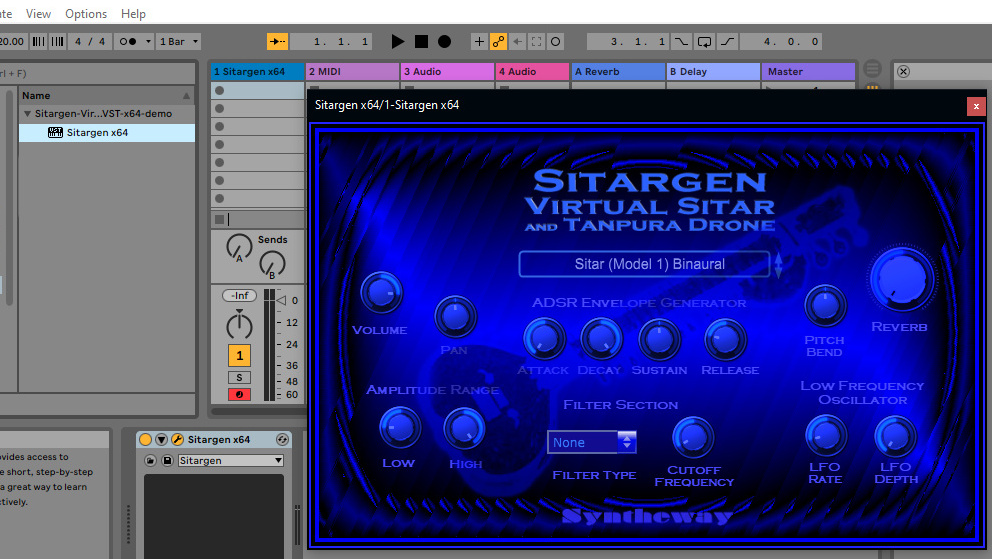Click the MIDI Arrangement Overdub plus icon
The image size is (992, 559).
tap(479, 42)
